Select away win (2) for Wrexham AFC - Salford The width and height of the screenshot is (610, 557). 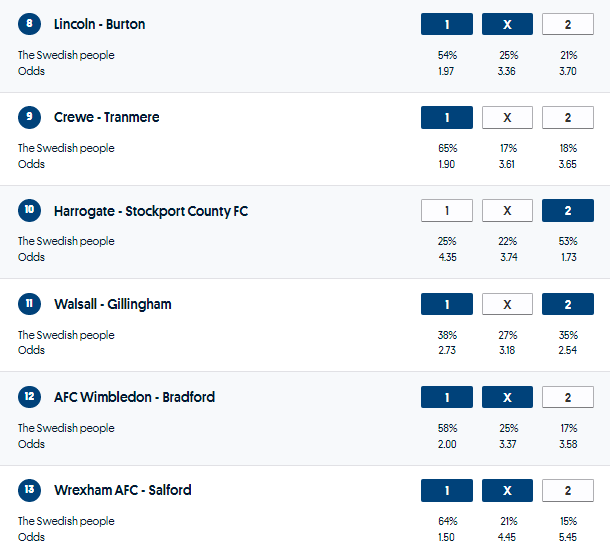pyautogui.click(x=567, y=490)
